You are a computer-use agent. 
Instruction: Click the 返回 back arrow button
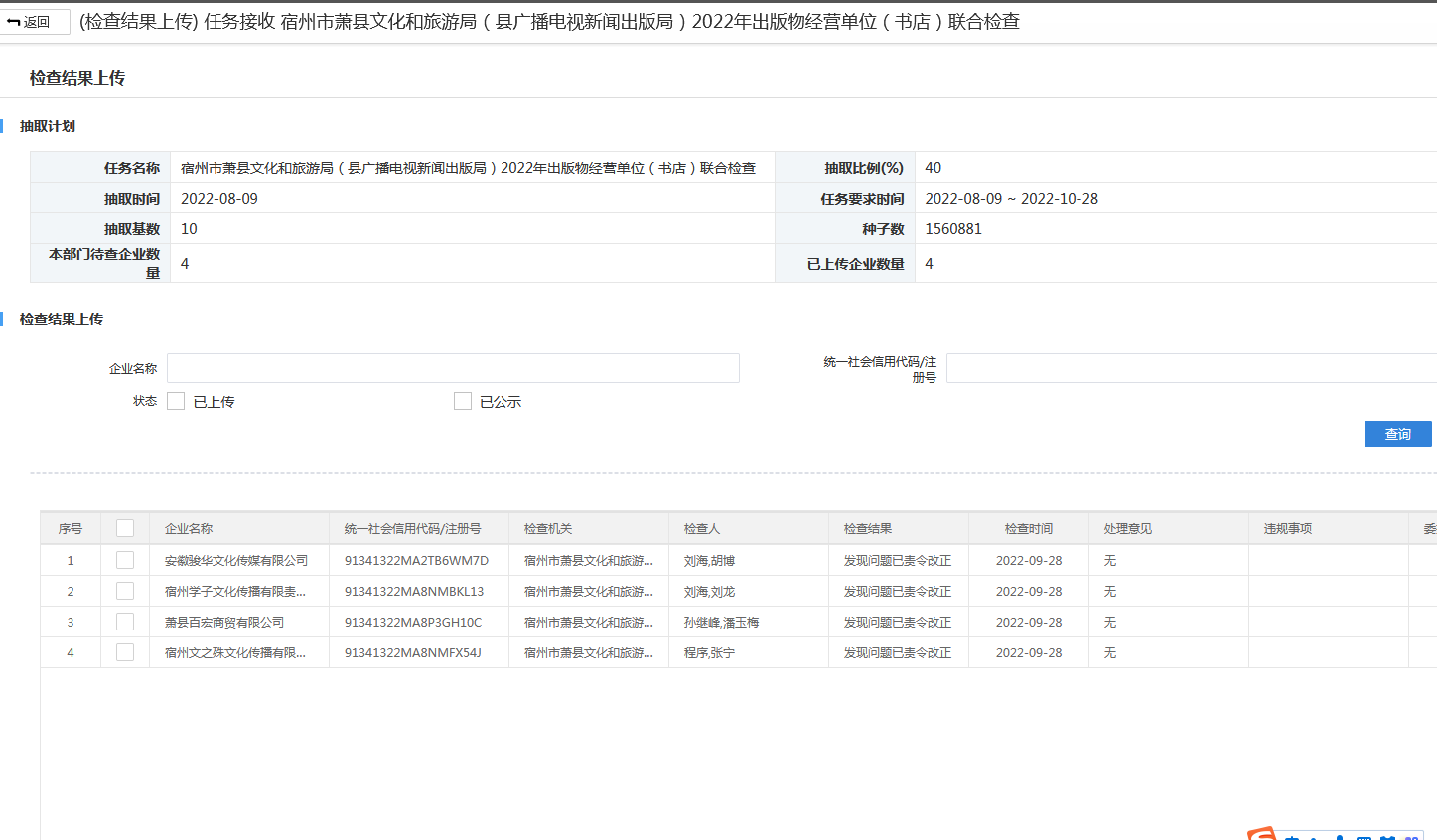pos(34,22)
